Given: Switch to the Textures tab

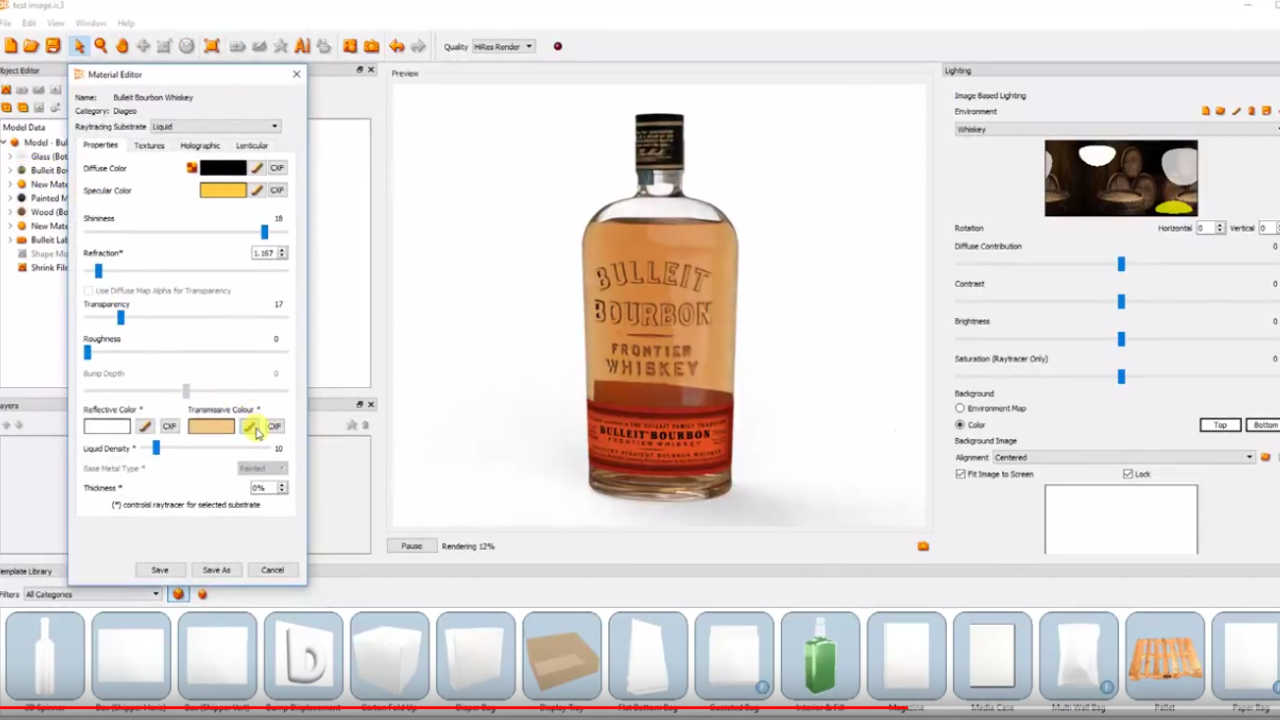Looking at the screenshot, I should (x=149, y=146).
